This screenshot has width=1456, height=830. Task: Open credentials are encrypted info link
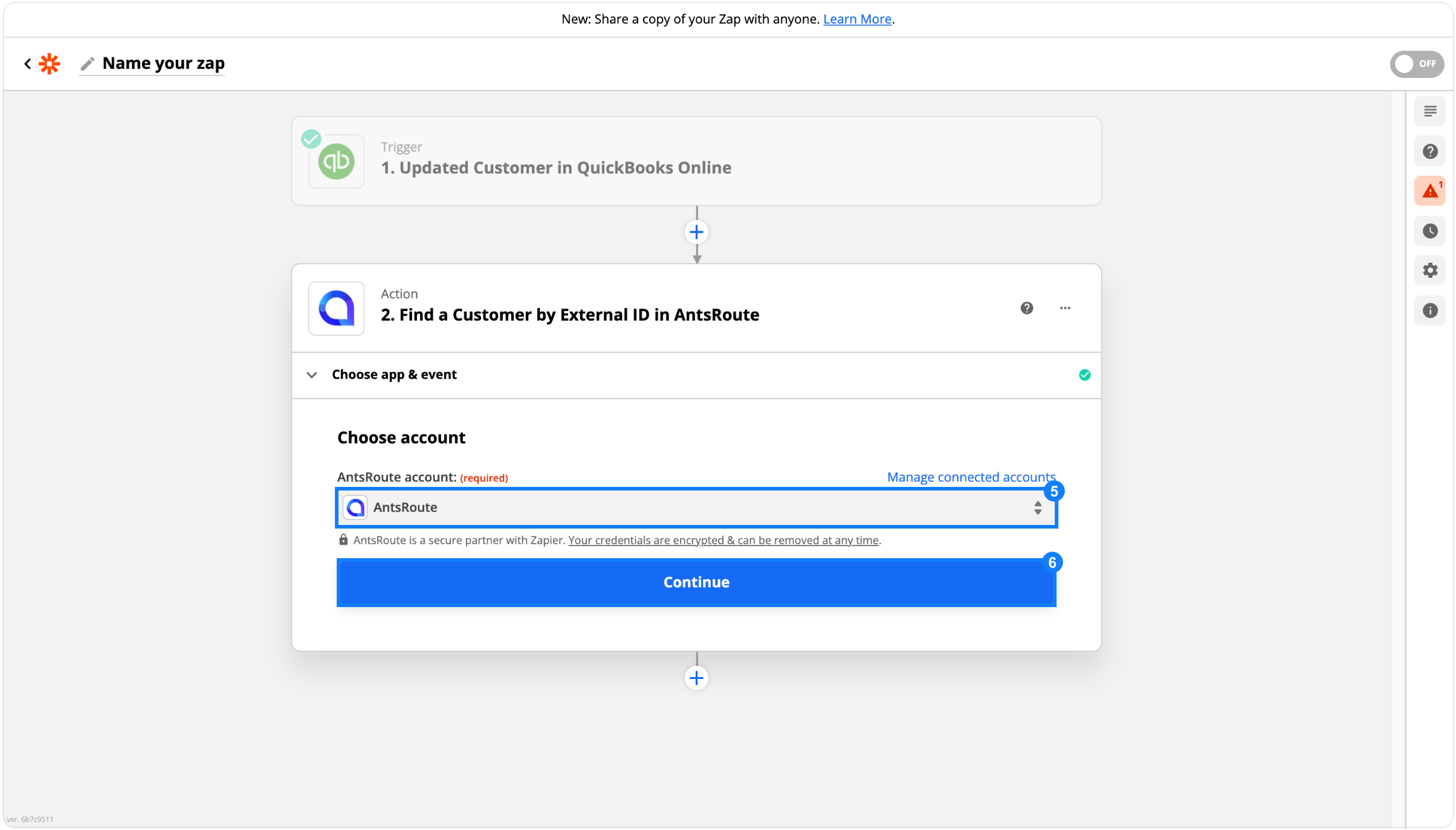point(723,540)
